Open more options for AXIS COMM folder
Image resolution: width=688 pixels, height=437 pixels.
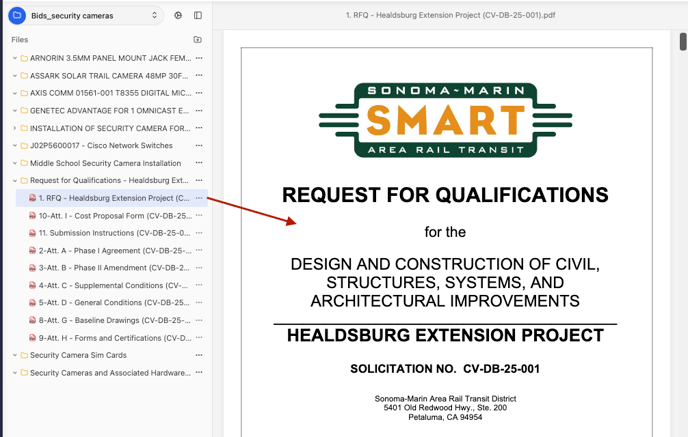pyautogui.click(x=199, y=93)
